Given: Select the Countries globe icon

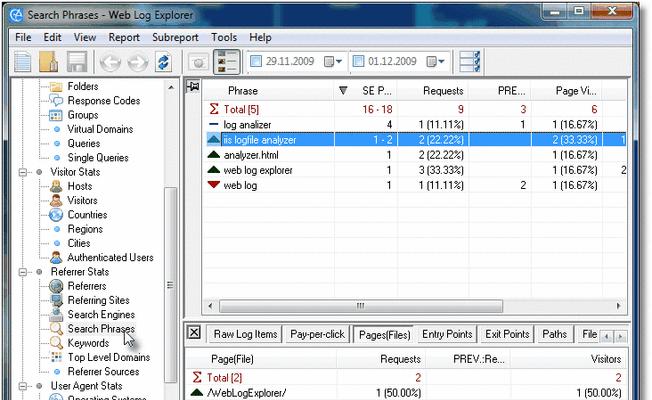Looking at the screenshot, I should tap(56, 215).
